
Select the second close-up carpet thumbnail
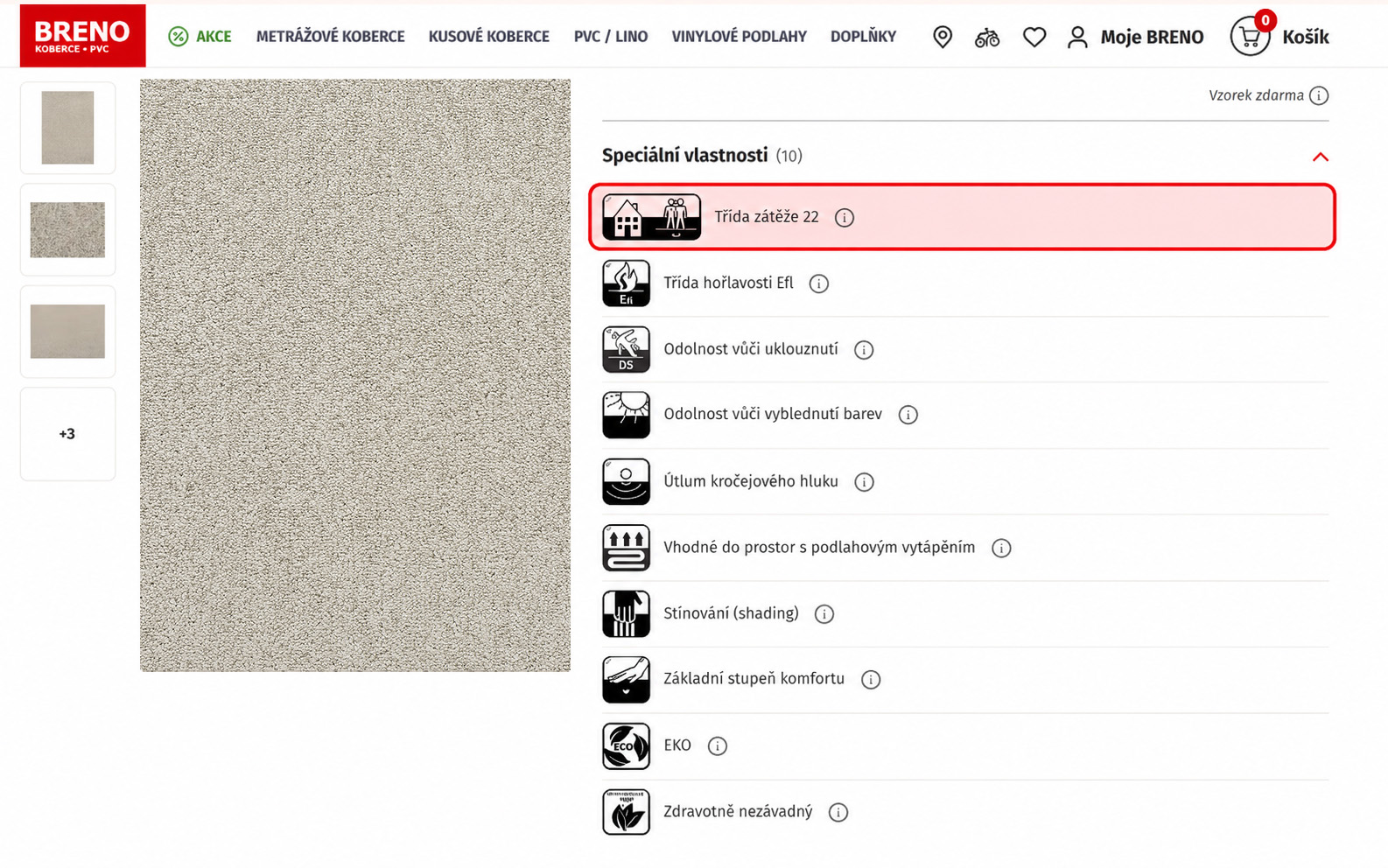(67, 230)
